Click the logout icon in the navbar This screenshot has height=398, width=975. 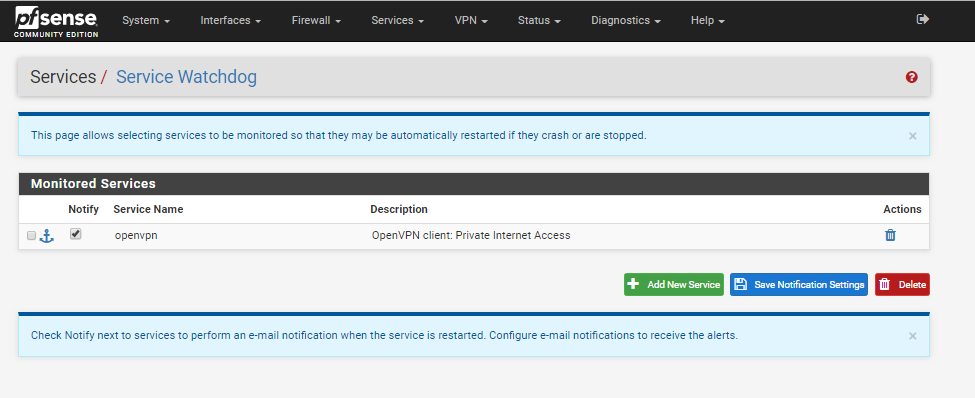pos(923,19)
